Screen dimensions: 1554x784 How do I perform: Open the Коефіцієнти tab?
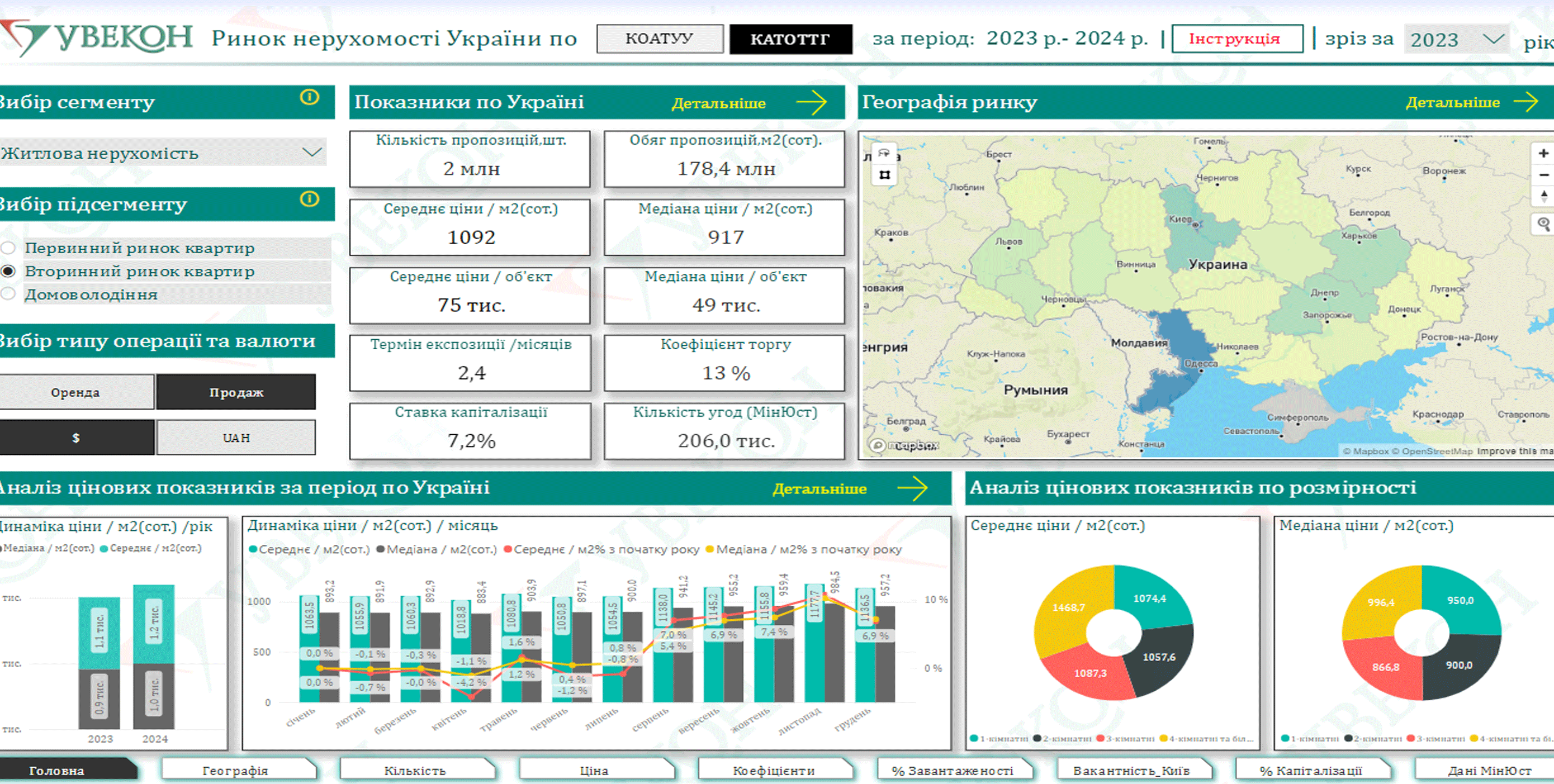775,770
